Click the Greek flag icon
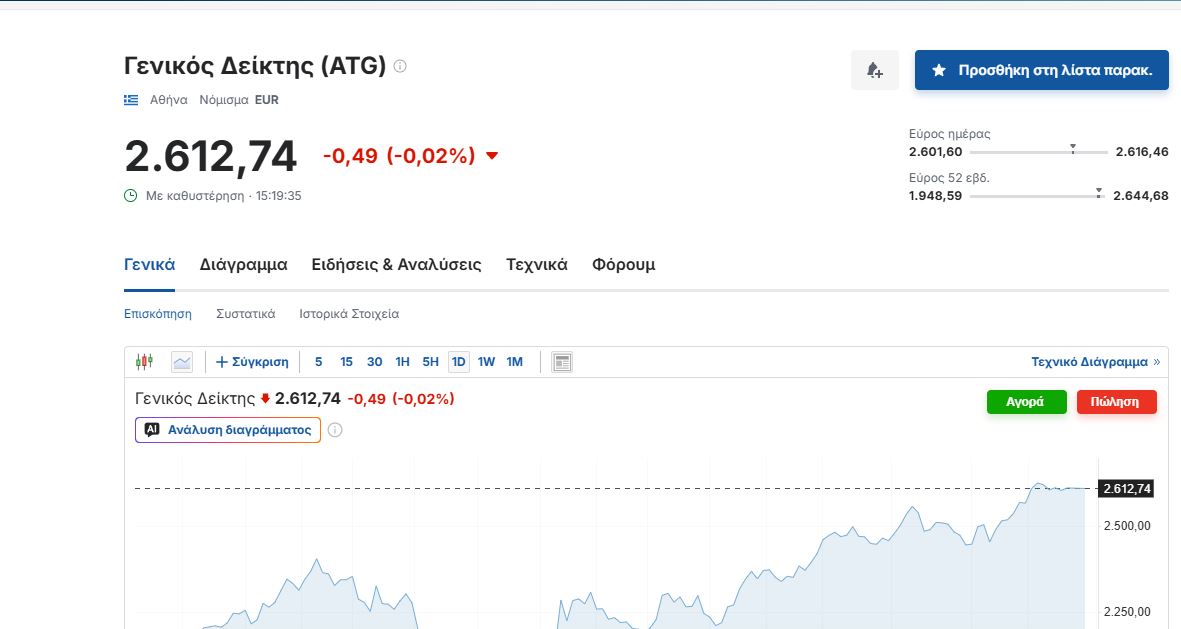Screen dimensions: 1181x629 [131, 99]
